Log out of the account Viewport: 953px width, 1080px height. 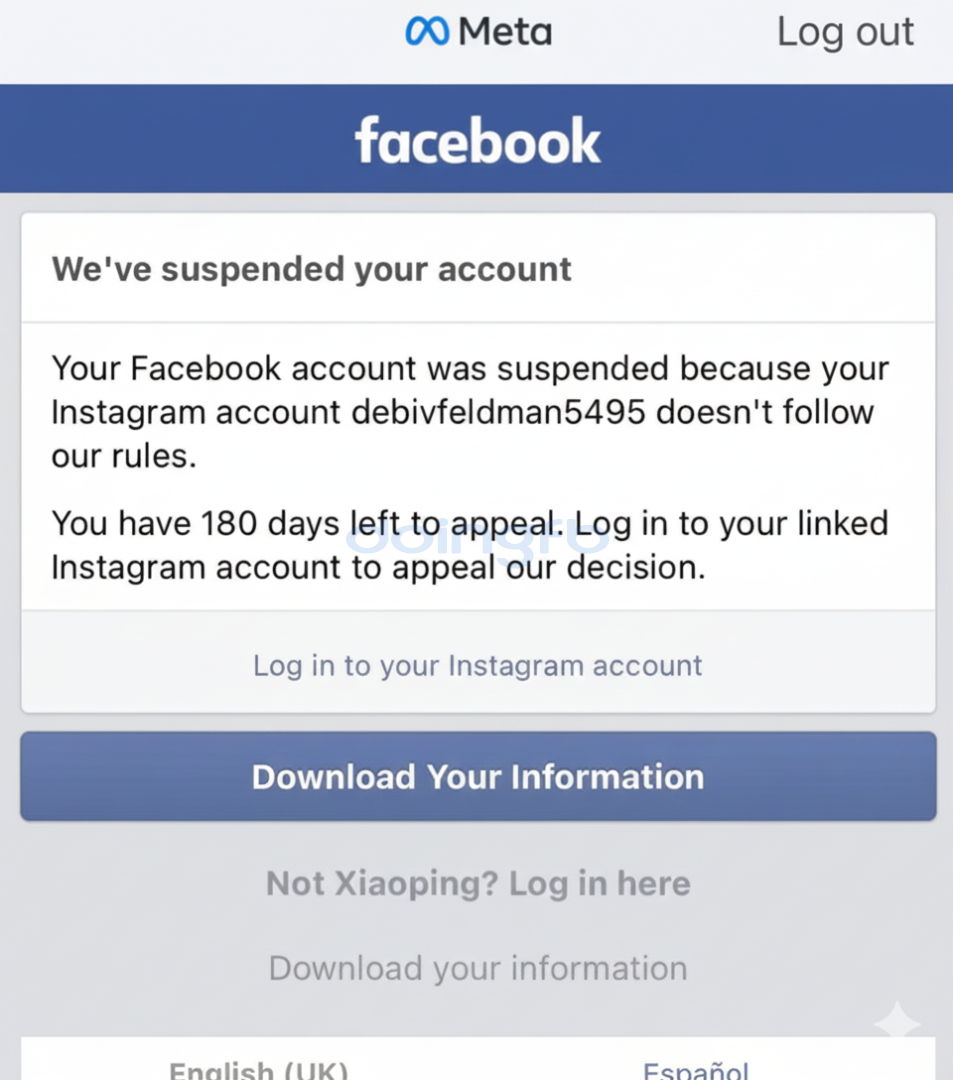[845, 32]
